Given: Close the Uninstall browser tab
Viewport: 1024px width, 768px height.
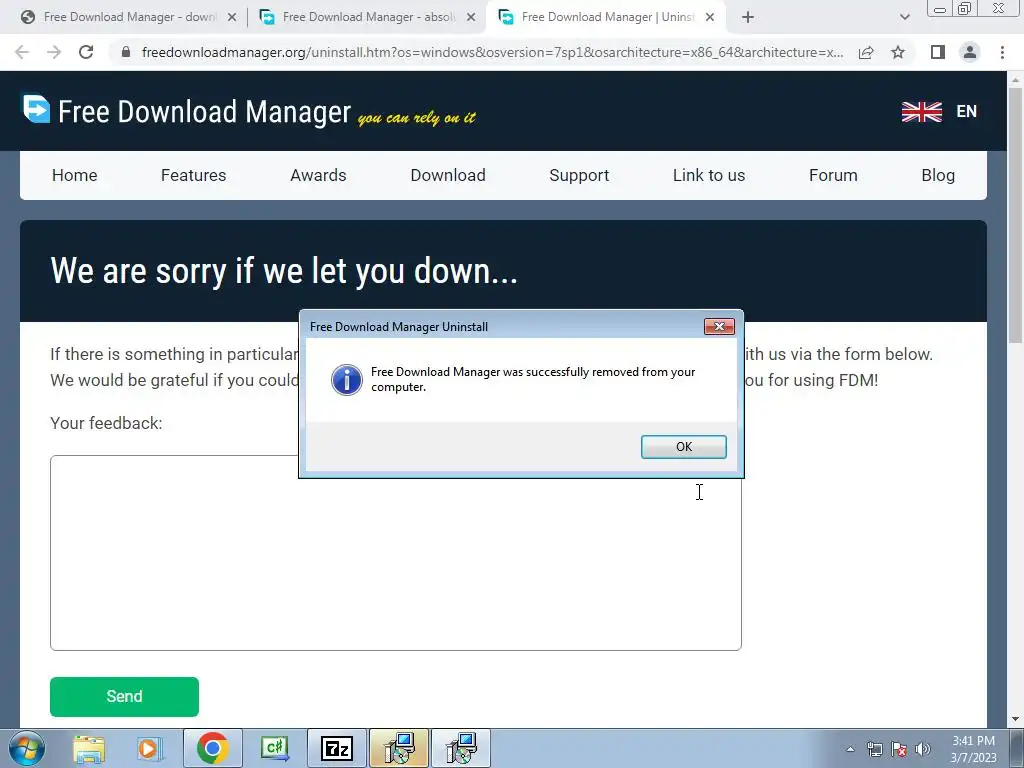Looking at the screenshot, I should pos(710,18).
